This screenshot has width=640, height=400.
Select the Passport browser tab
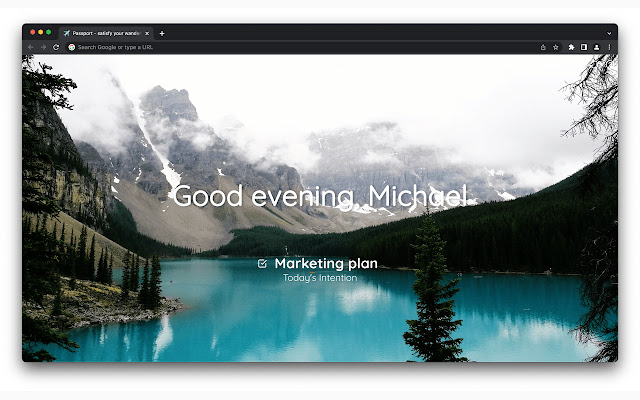coord(107,33)
